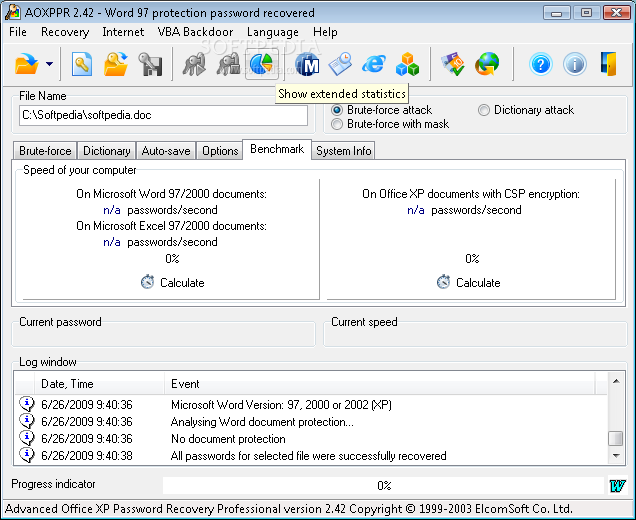Click in the File Name field
The width and height of the screenshot is (636, 520).
(x=163, y=115)
